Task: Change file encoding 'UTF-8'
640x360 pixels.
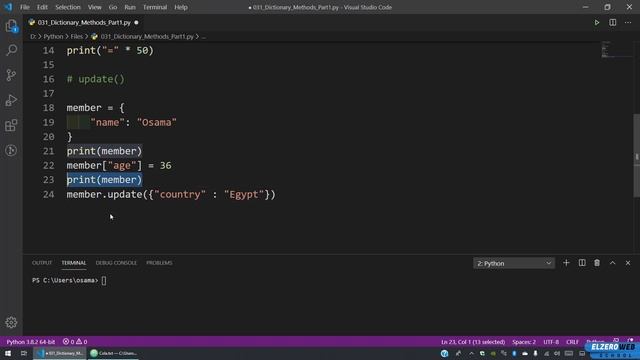Action: [551, 342]
